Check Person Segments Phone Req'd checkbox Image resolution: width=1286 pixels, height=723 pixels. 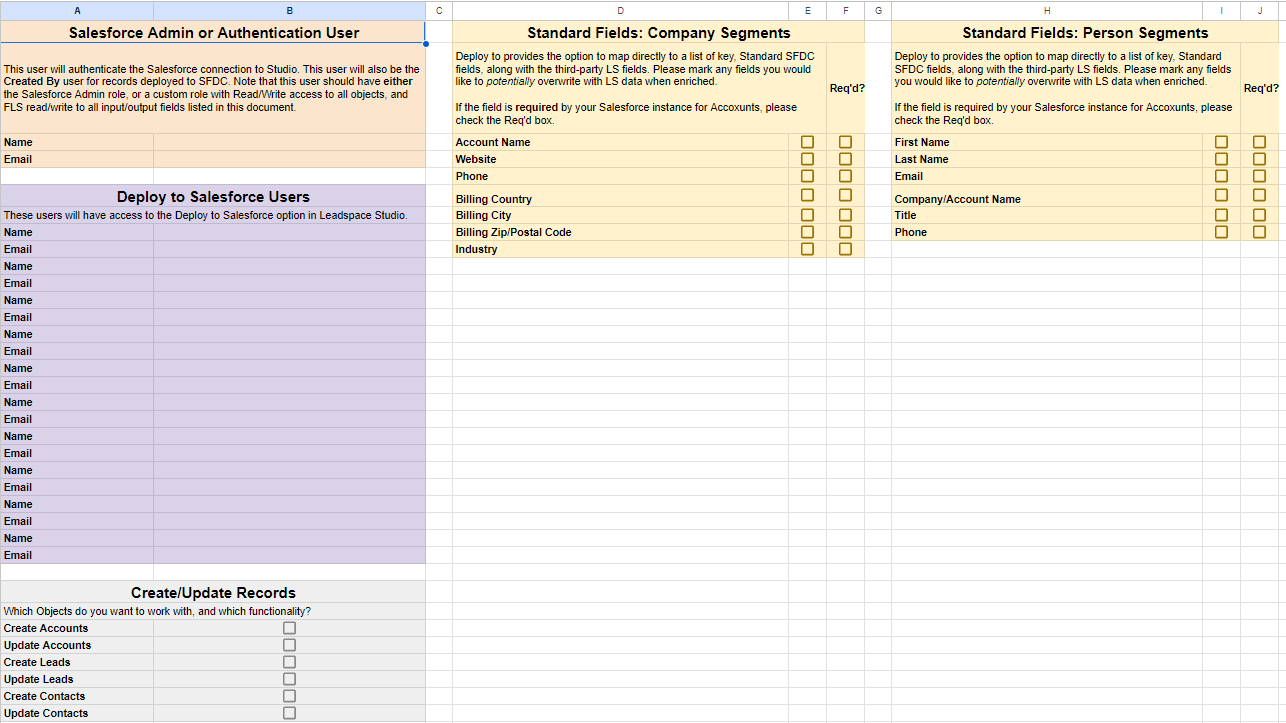coord(1259,232)
